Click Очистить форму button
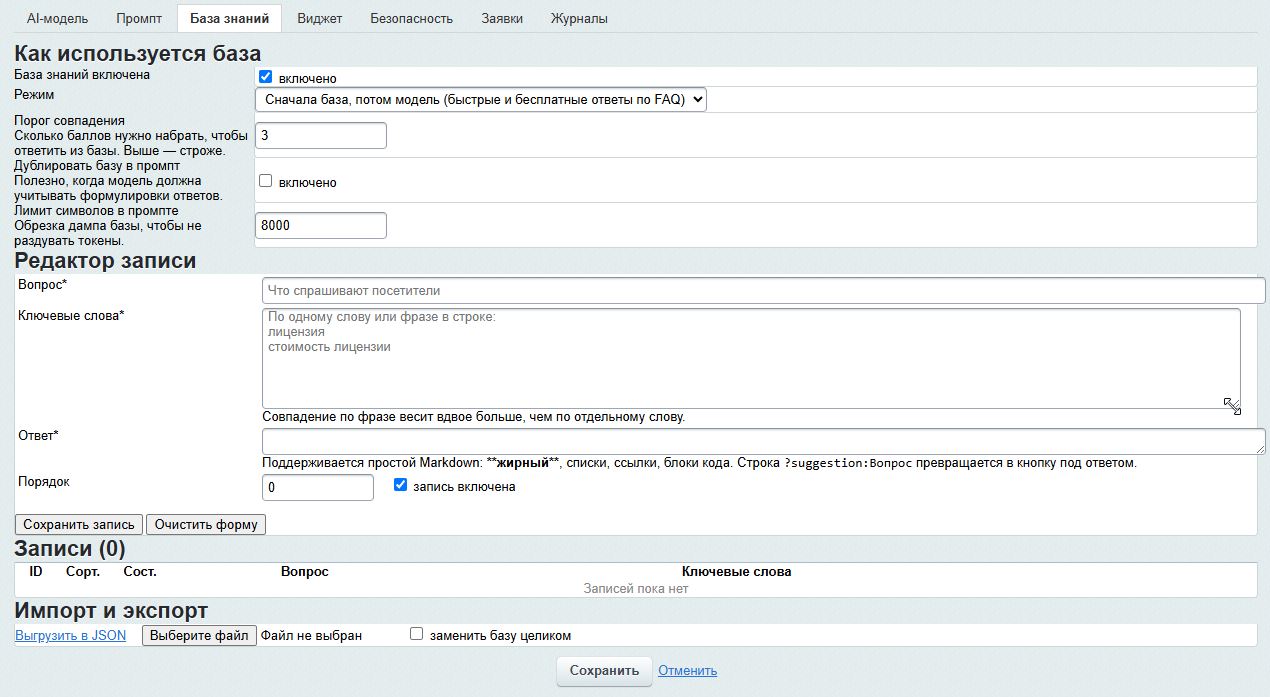 click(206, 524)
